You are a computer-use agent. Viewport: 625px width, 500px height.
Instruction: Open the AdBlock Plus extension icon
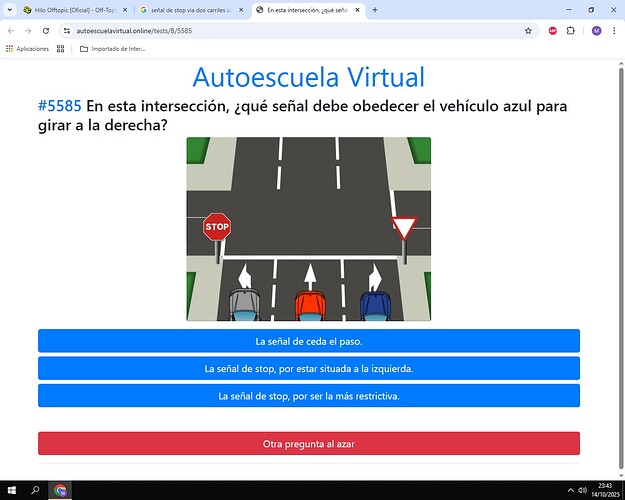click(552, 31)
